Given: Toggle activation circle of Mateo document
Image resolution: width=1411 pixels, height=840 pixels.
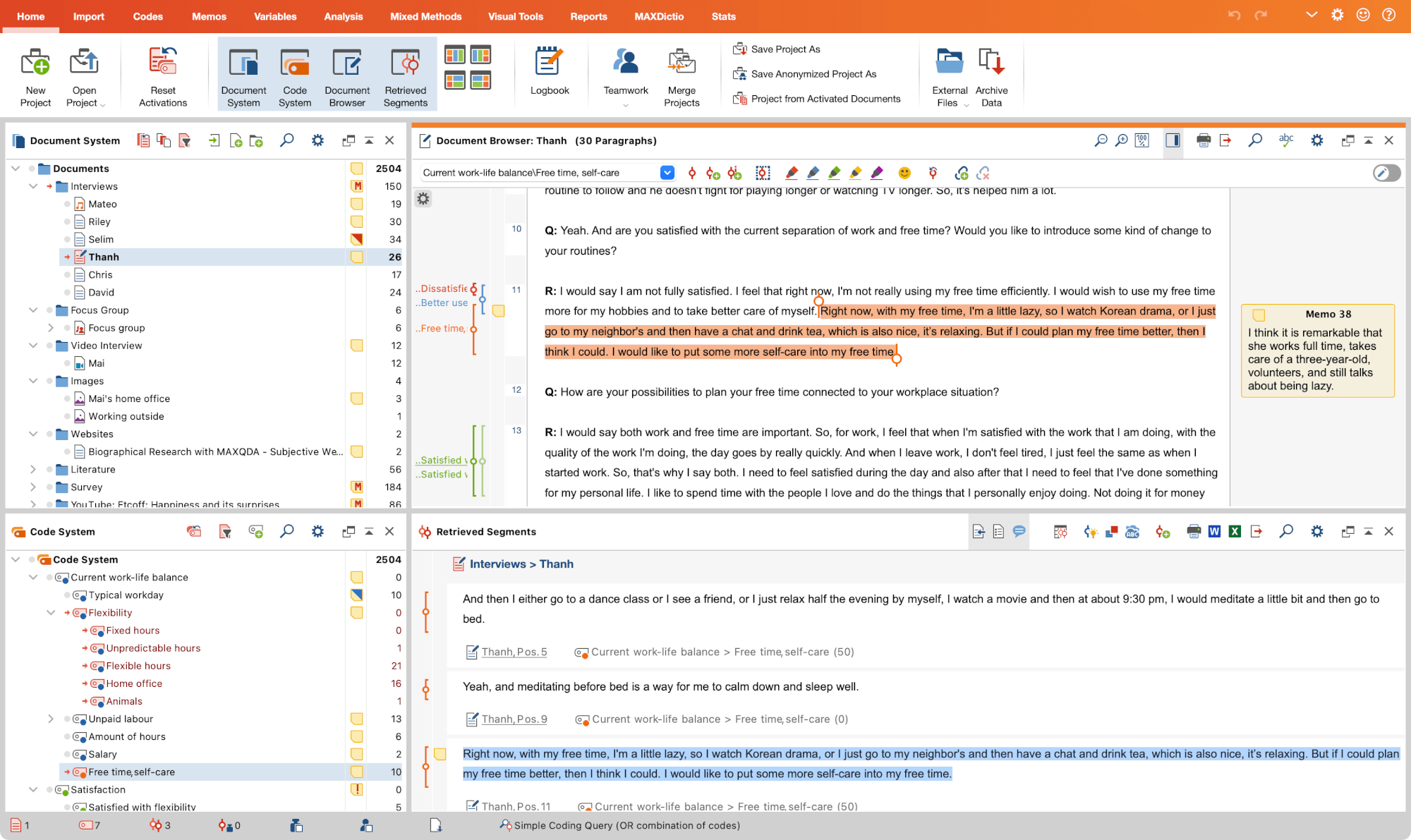Looking at the screenshot, I should coord(67,204).
